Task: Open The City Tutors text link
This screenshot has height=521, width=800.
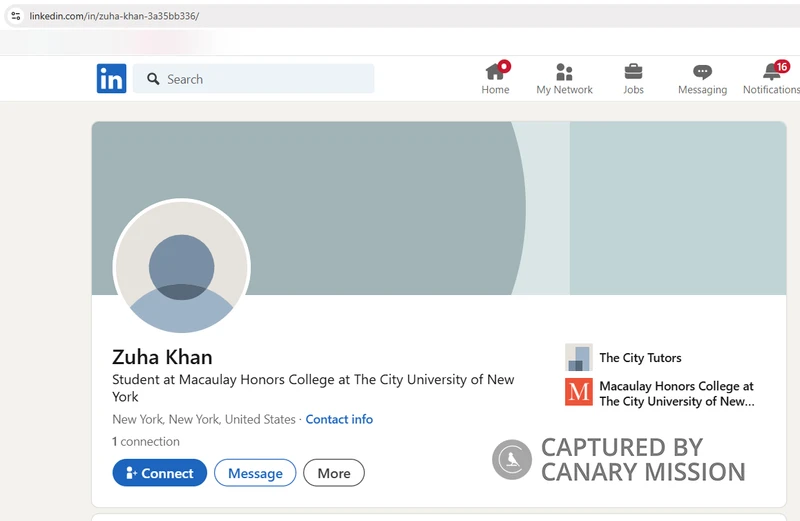Action: [x=640, y=358]
